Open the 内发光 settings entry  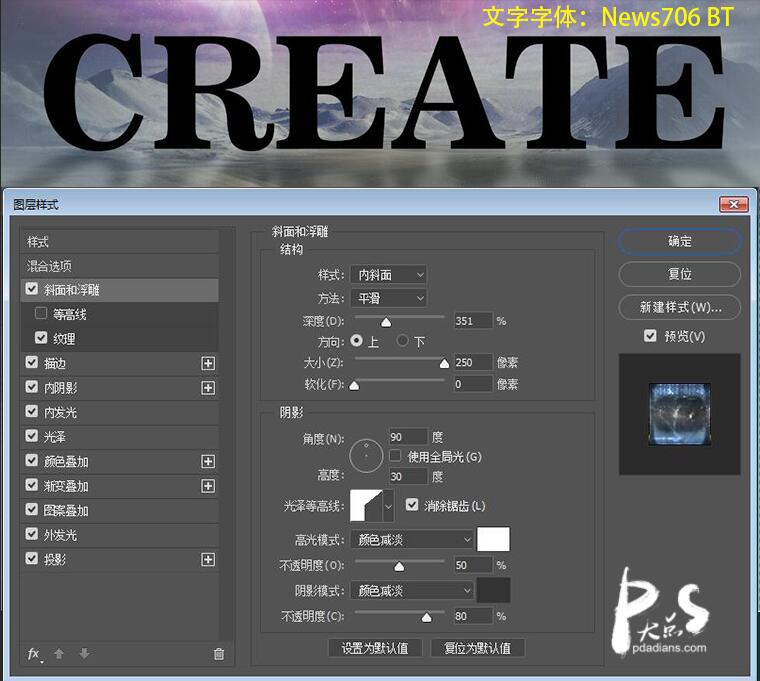pos(120,412)
